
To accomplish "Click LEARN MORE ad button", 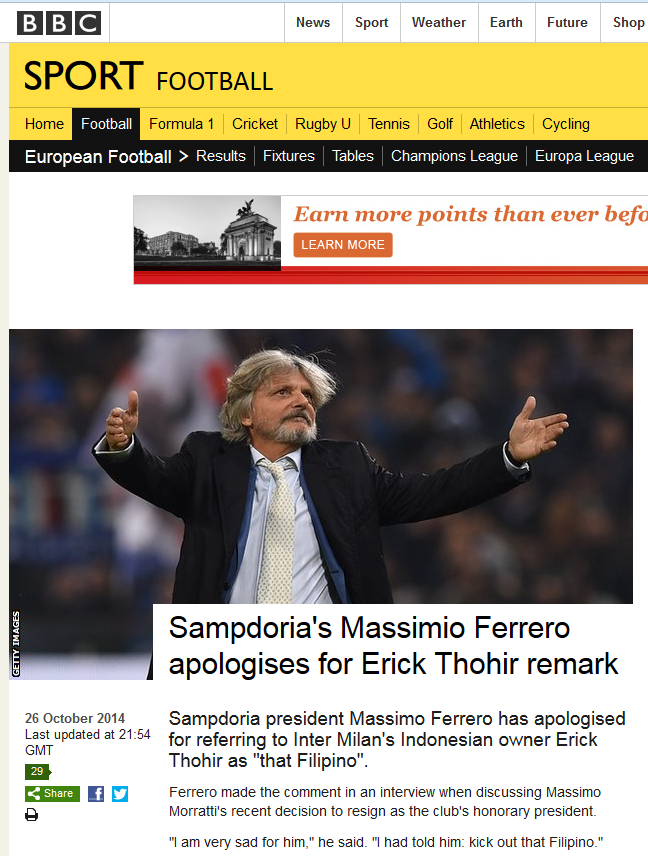I will (343, 245).
